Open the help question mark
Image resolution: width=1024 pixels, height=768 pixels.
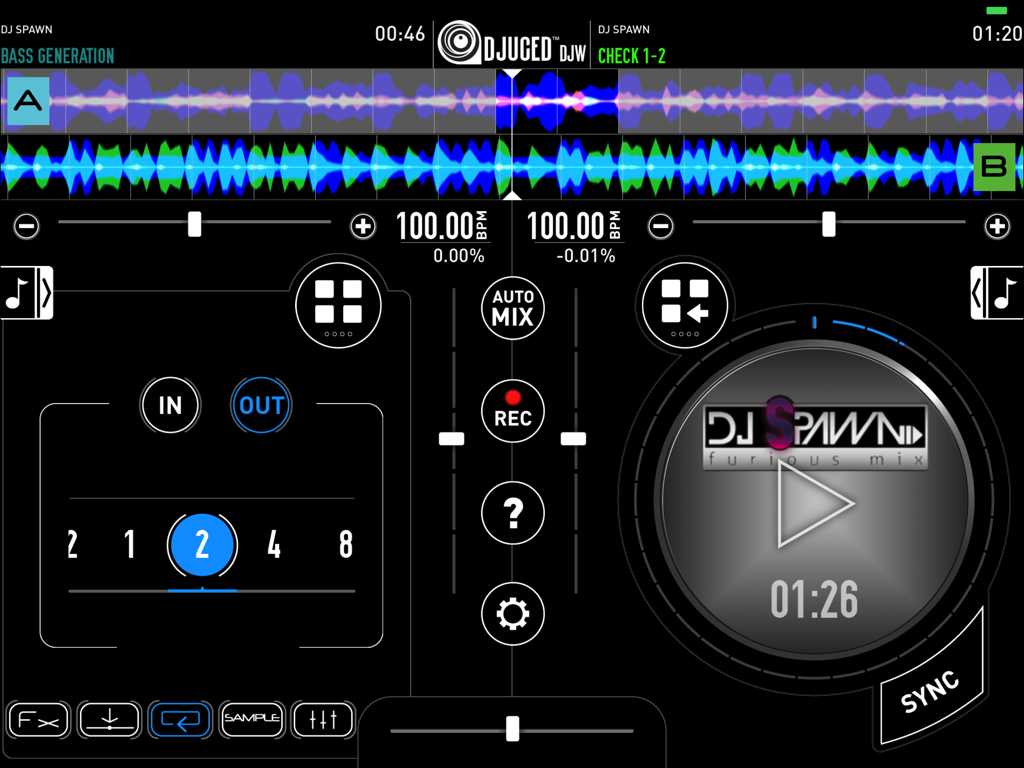pyautogui.click(x=512, y=512)
